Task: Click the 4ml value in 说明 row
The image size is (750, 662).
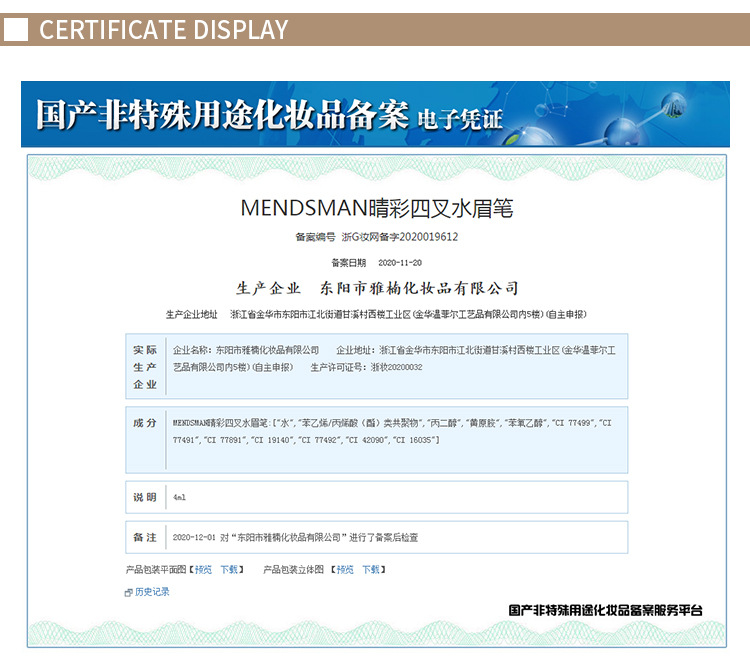Action: point(179,497)
